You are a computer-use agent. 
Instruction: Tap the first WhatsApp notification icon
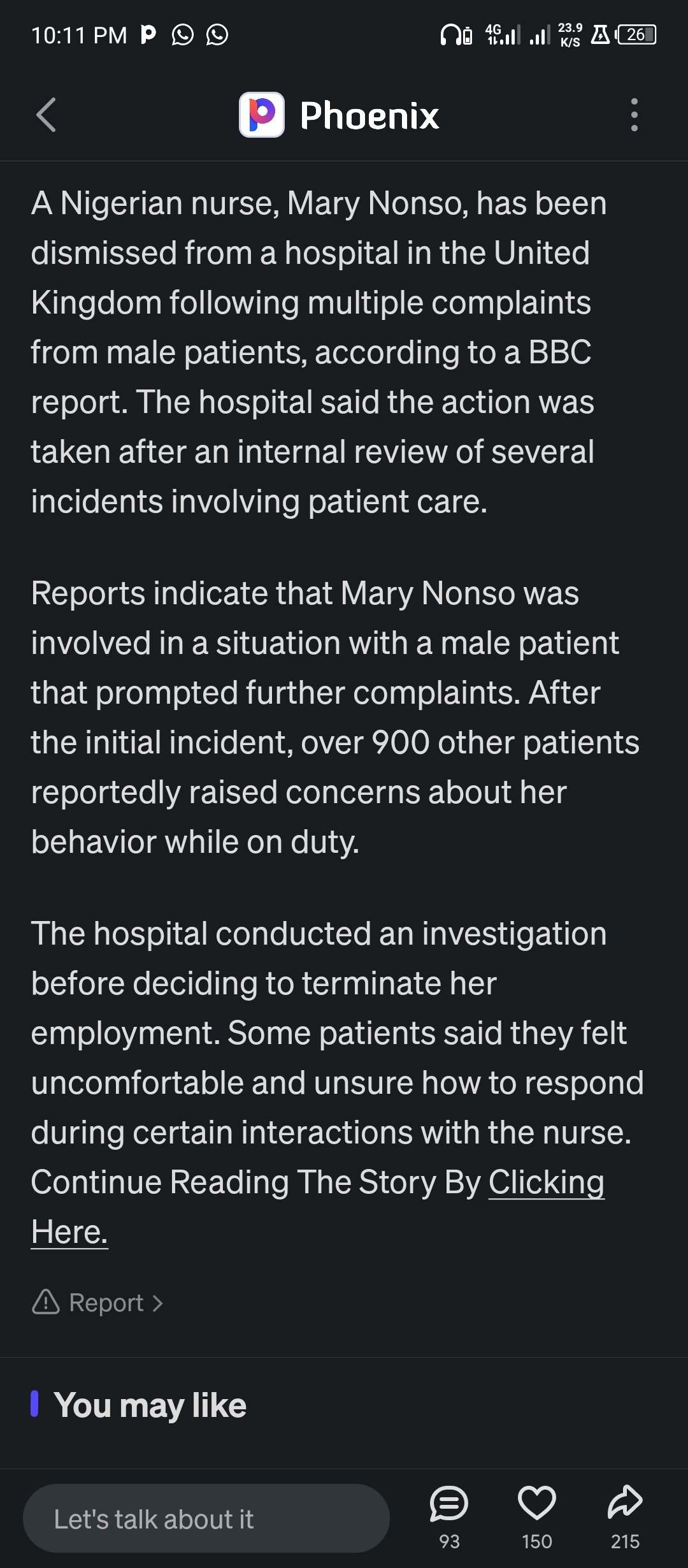(183, 34)
